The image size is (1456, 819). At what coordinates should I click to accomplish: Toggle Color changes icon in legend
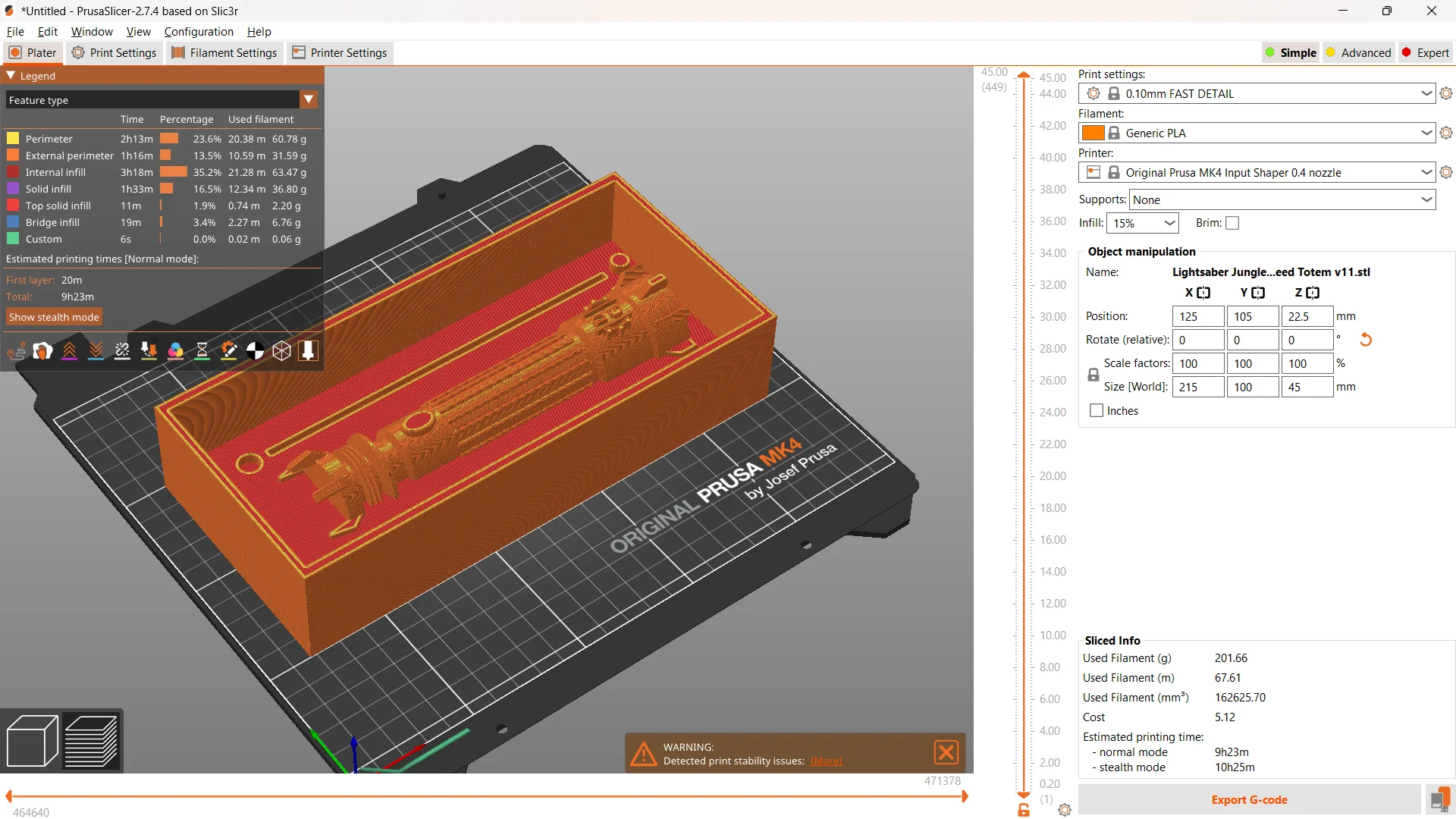(175, 351)
